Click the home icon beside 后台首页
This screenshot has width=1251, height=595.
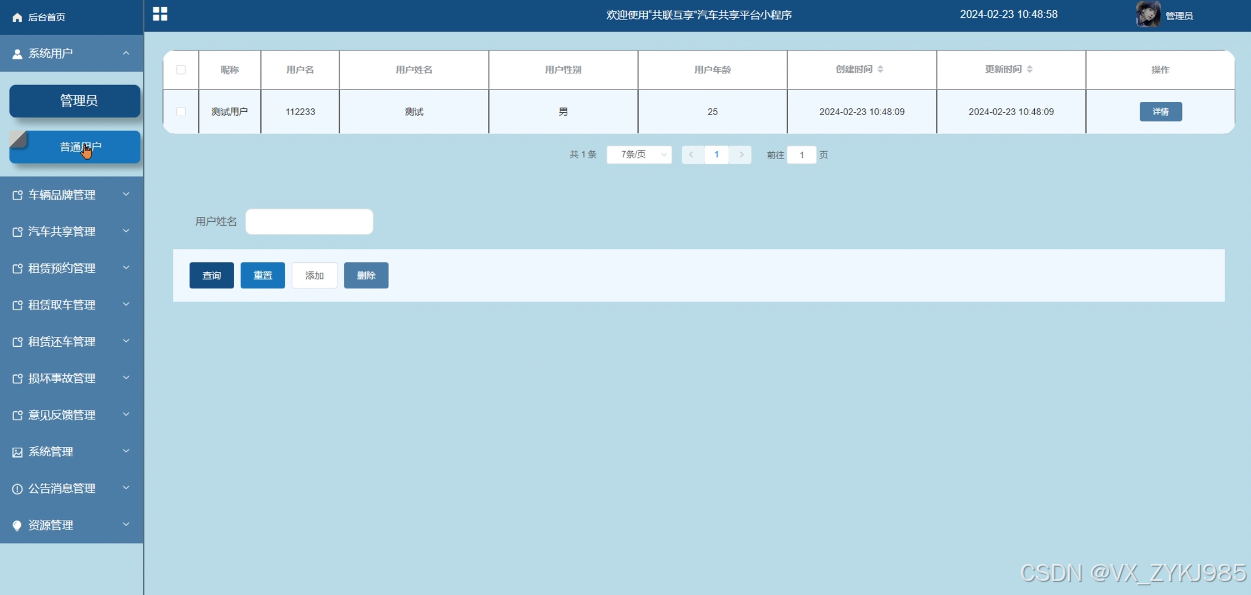click(x=17, y=17)
